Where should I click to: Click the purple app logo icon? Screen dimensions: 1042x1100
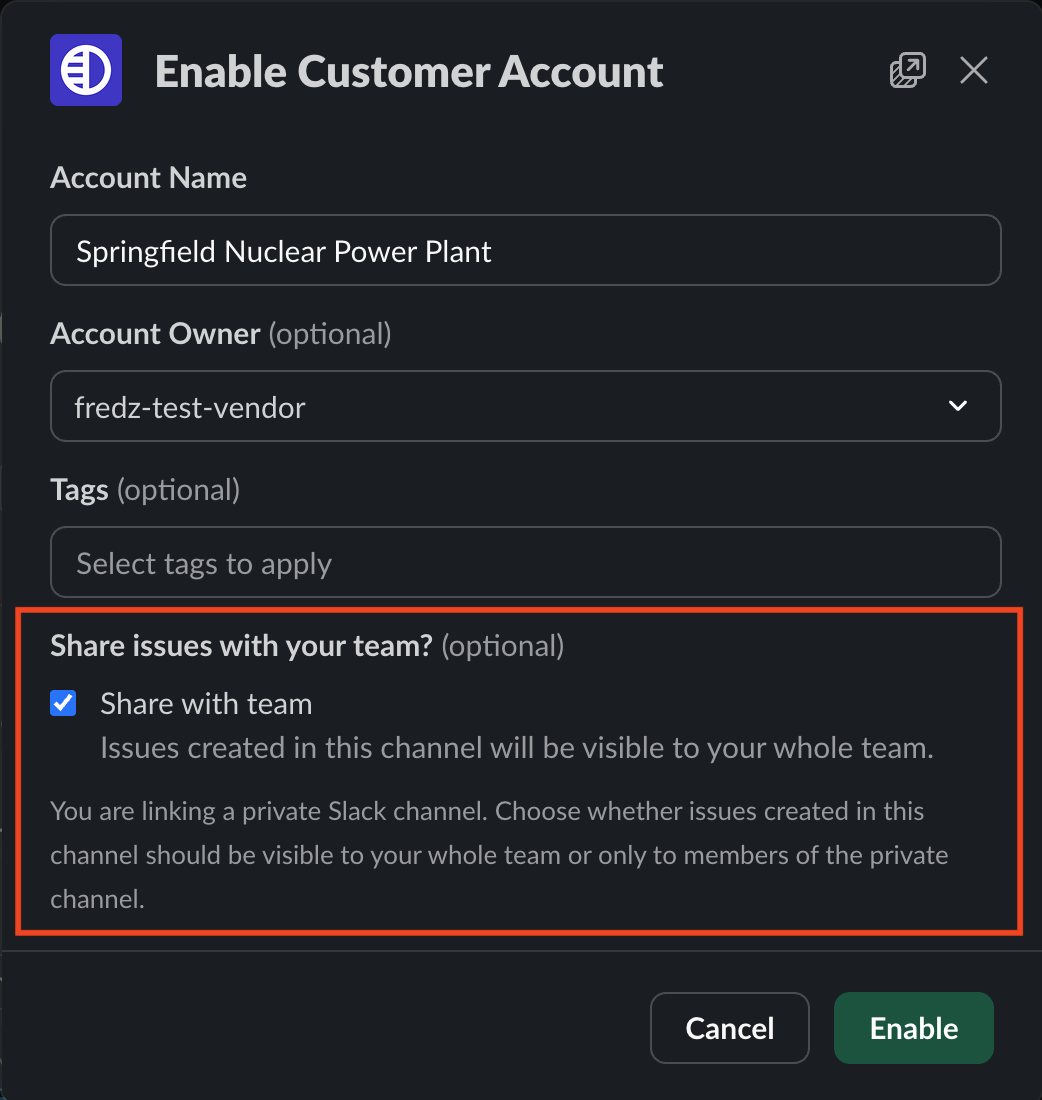86,70
